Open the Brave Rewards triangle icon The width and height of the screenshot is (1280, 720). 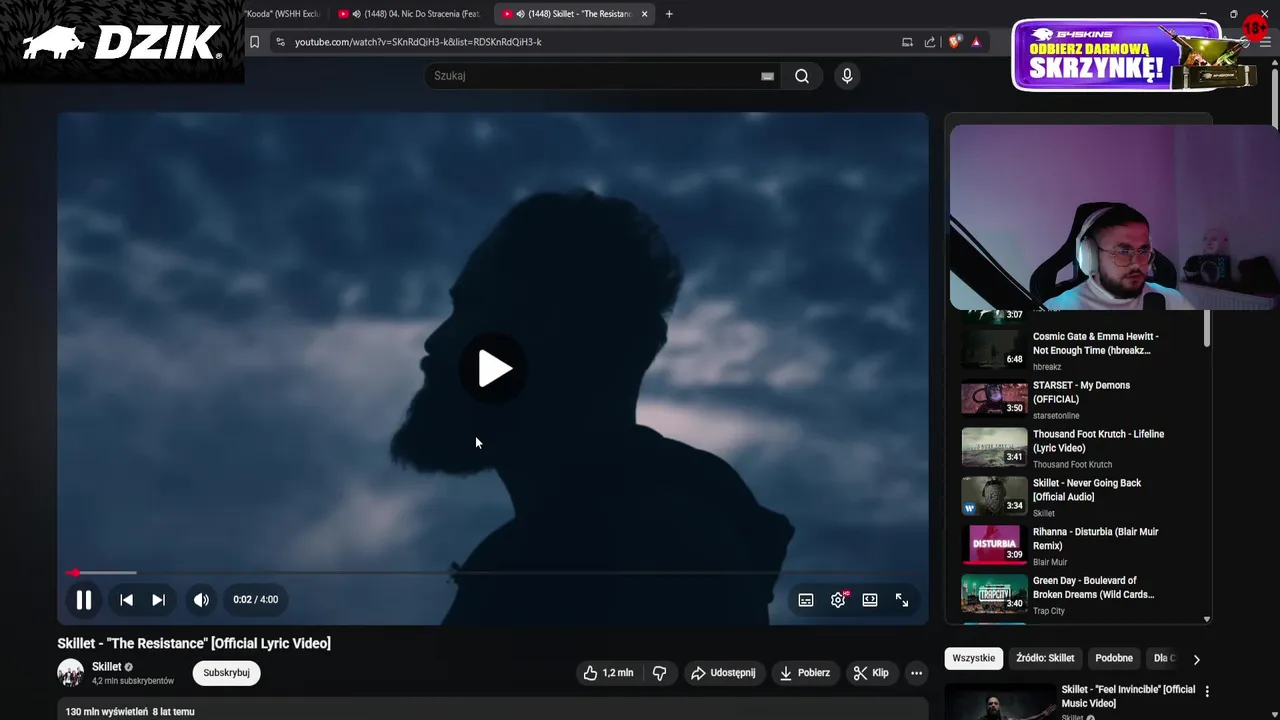point(976,42)
